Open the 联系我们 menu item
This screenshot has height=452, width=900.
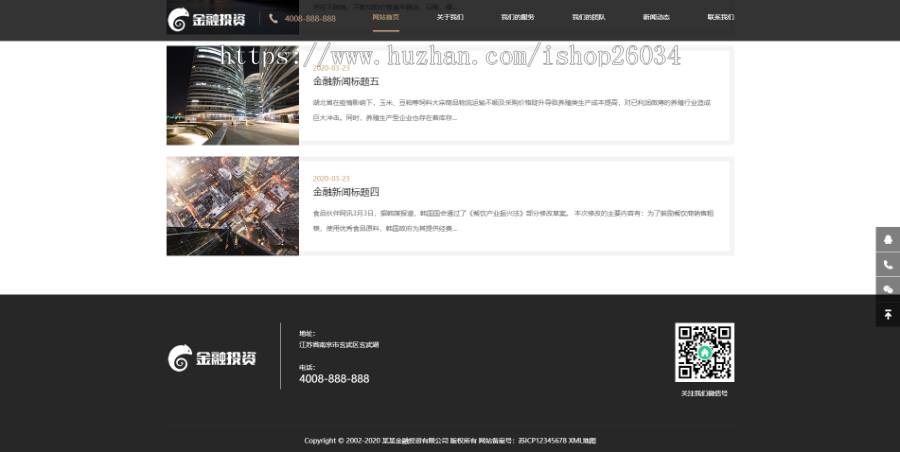[x=720, y=17]
